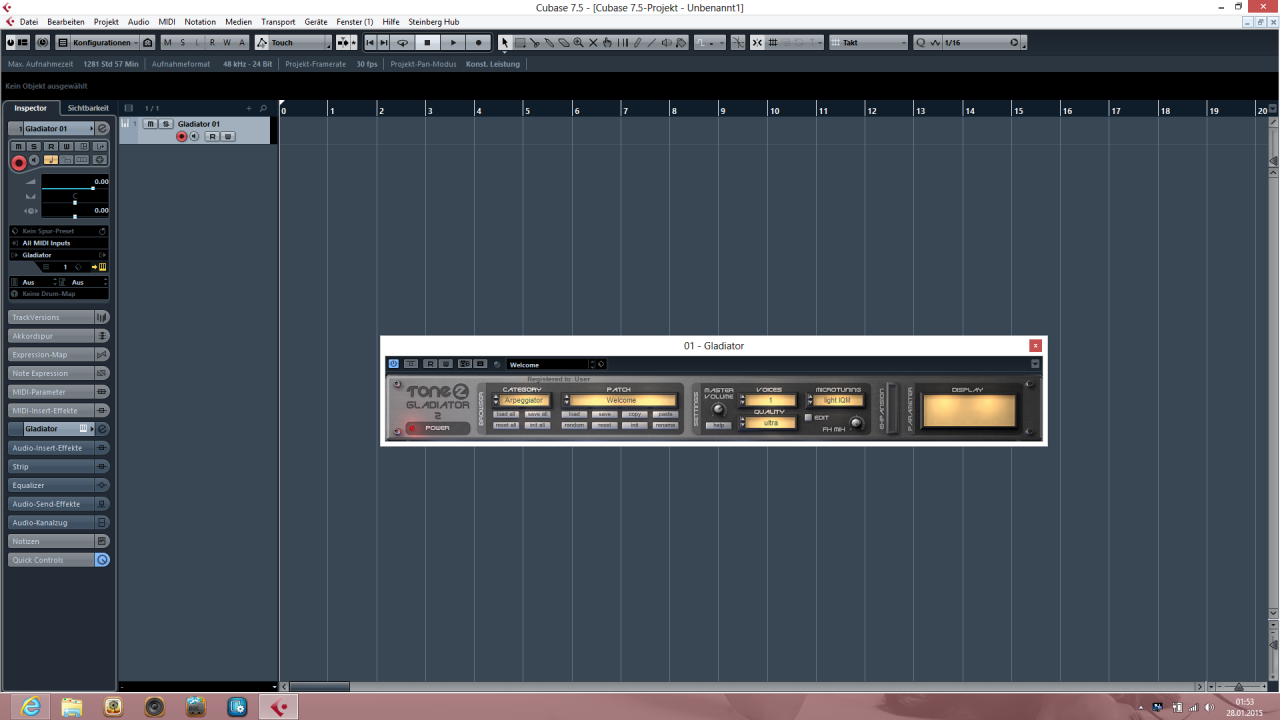Click Gladiator patch 'rename' button
This screenshot has height=720, width=1280.
[x=666, y=425]
